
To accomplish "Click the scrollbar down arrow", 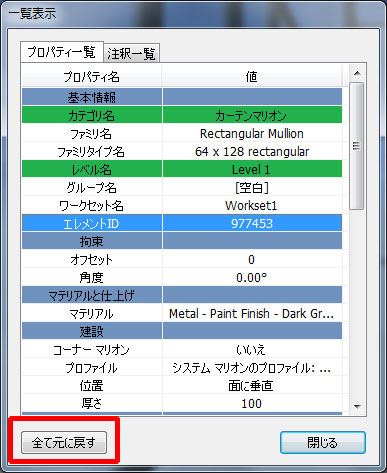I will coord(357,406).
